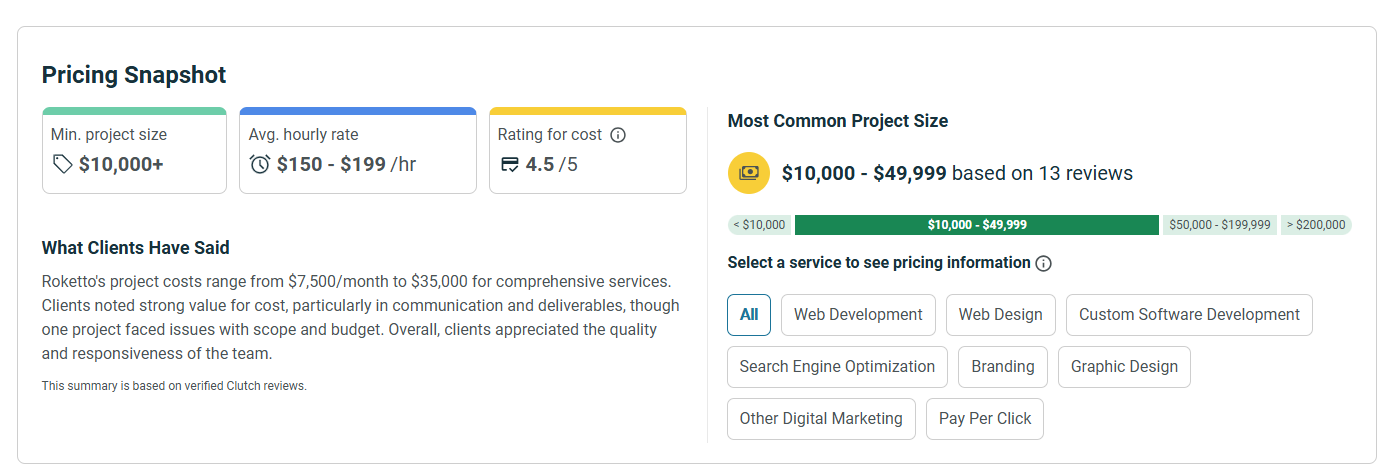Select the Pay Per Click filter
This screenshot has height=469, width=1398.
pyautogui.click(x=984, y=418)
